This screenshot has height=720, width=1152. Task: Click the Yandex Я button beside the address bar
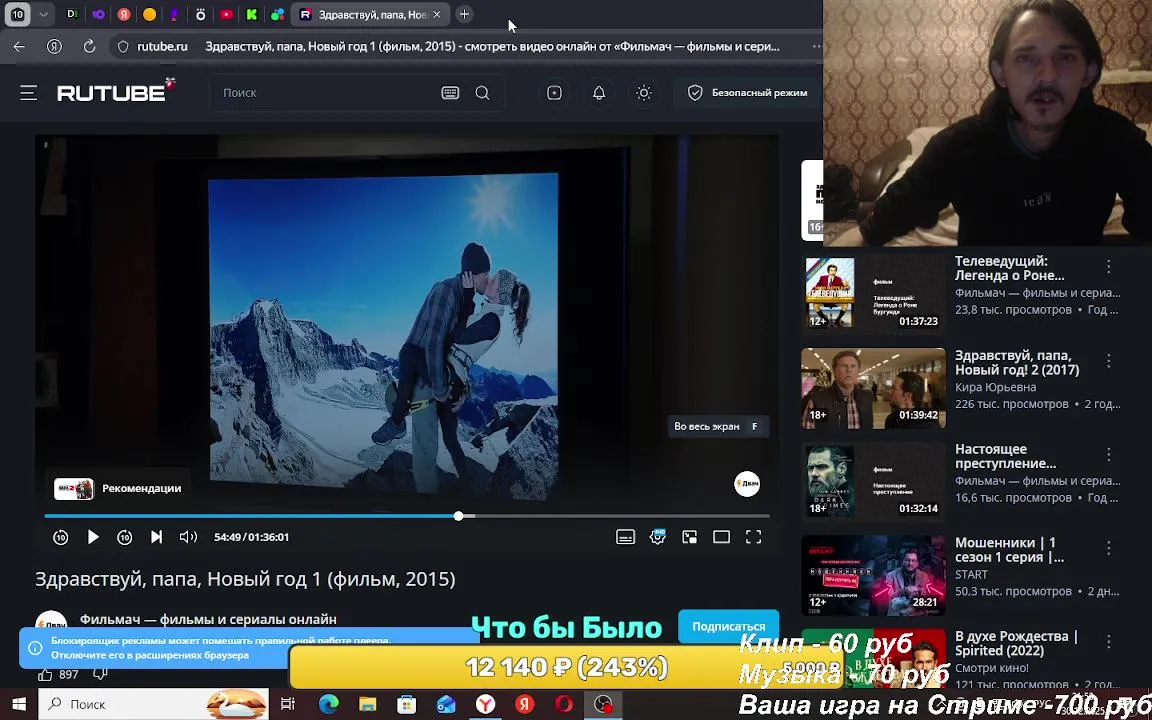[54, 46]
